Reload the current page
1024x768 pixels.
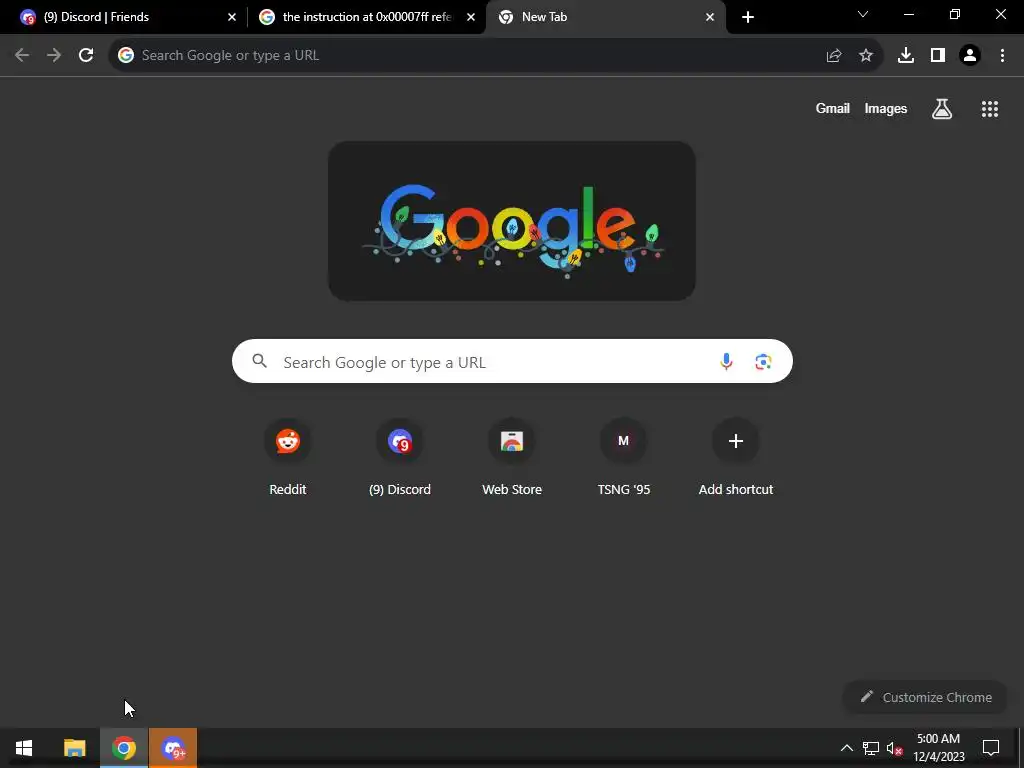[86, 56]
